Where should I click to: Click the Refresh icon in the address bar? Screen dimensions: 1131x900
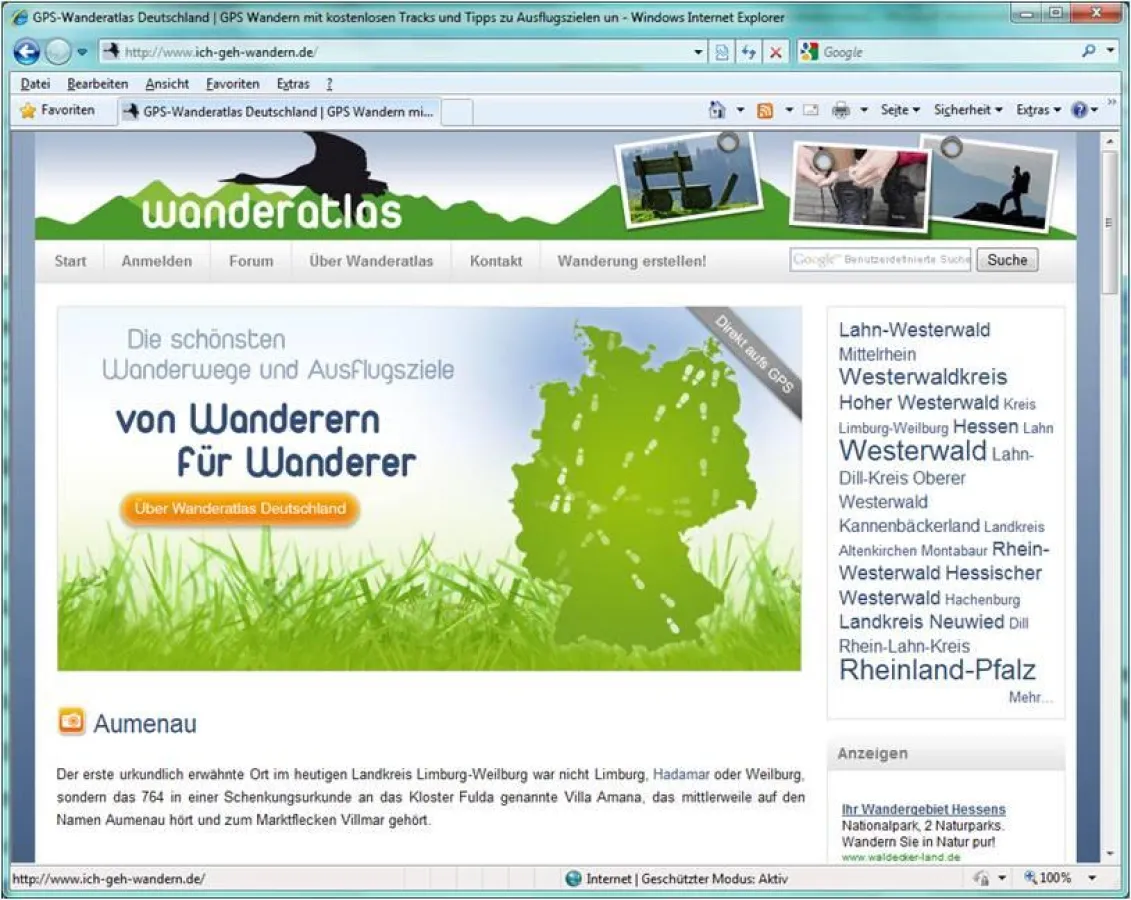749,51
